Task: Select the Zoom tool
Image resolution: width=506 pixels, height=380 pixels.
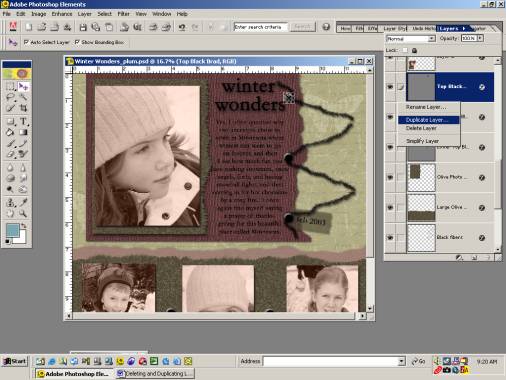Action: click(x=23, y=213)
